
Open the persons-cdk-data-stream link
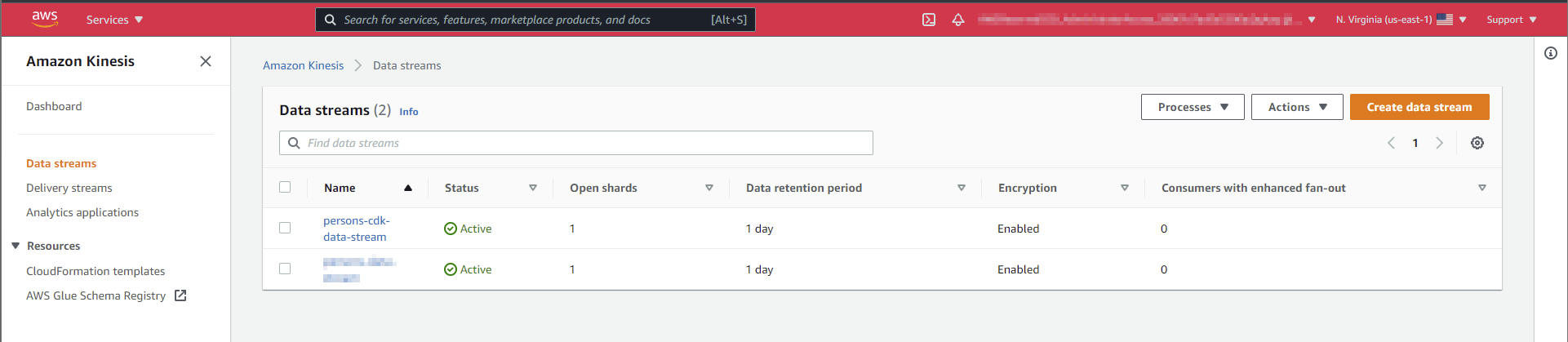[x=357, y=229]
